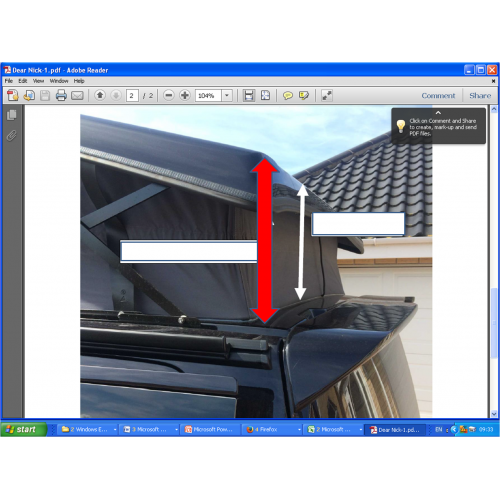Zoom out with the minus button
The image size is (500, 500).
(169, 95)
